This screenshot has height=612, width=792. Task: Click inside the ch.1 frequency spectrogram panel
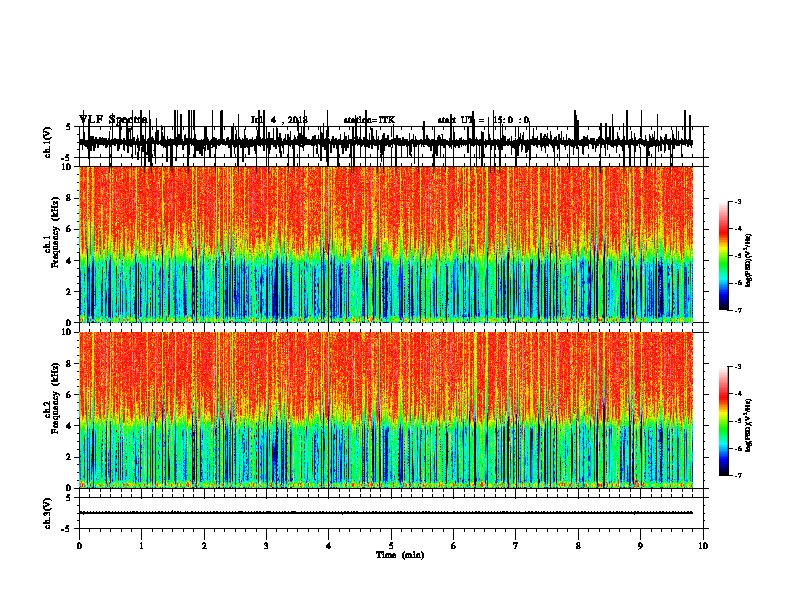386,244
